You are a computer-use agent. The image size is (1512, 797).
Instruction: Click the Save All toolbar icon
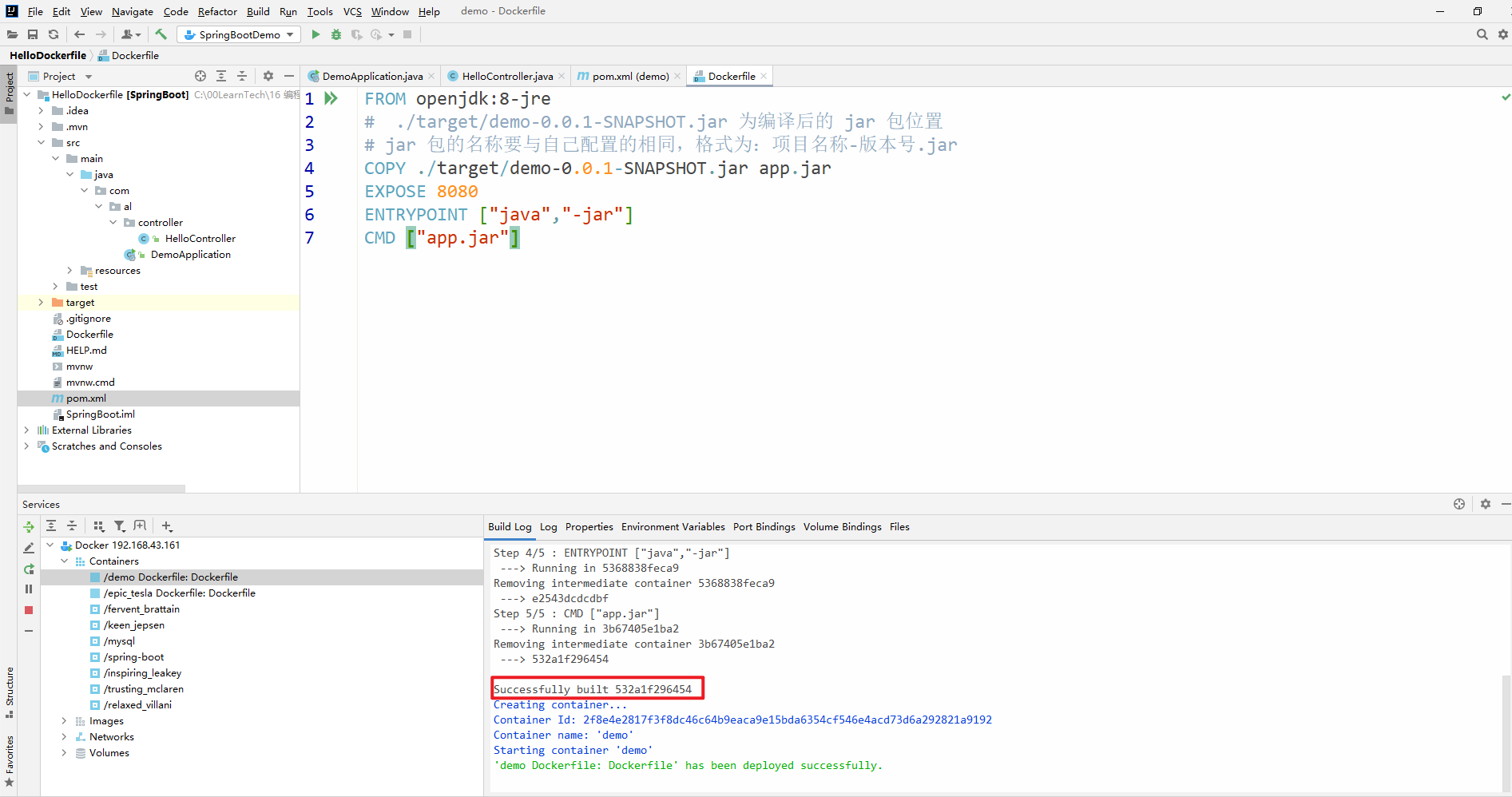click(x=33, y=34)
